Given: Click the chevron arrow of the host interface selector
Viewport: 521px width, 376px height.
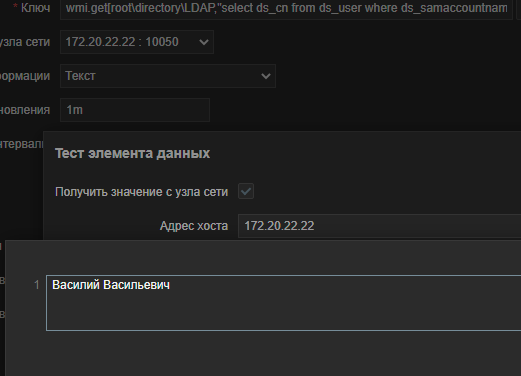Looking at the screenshot, I should pyautogui.click(x=204, y=42).
